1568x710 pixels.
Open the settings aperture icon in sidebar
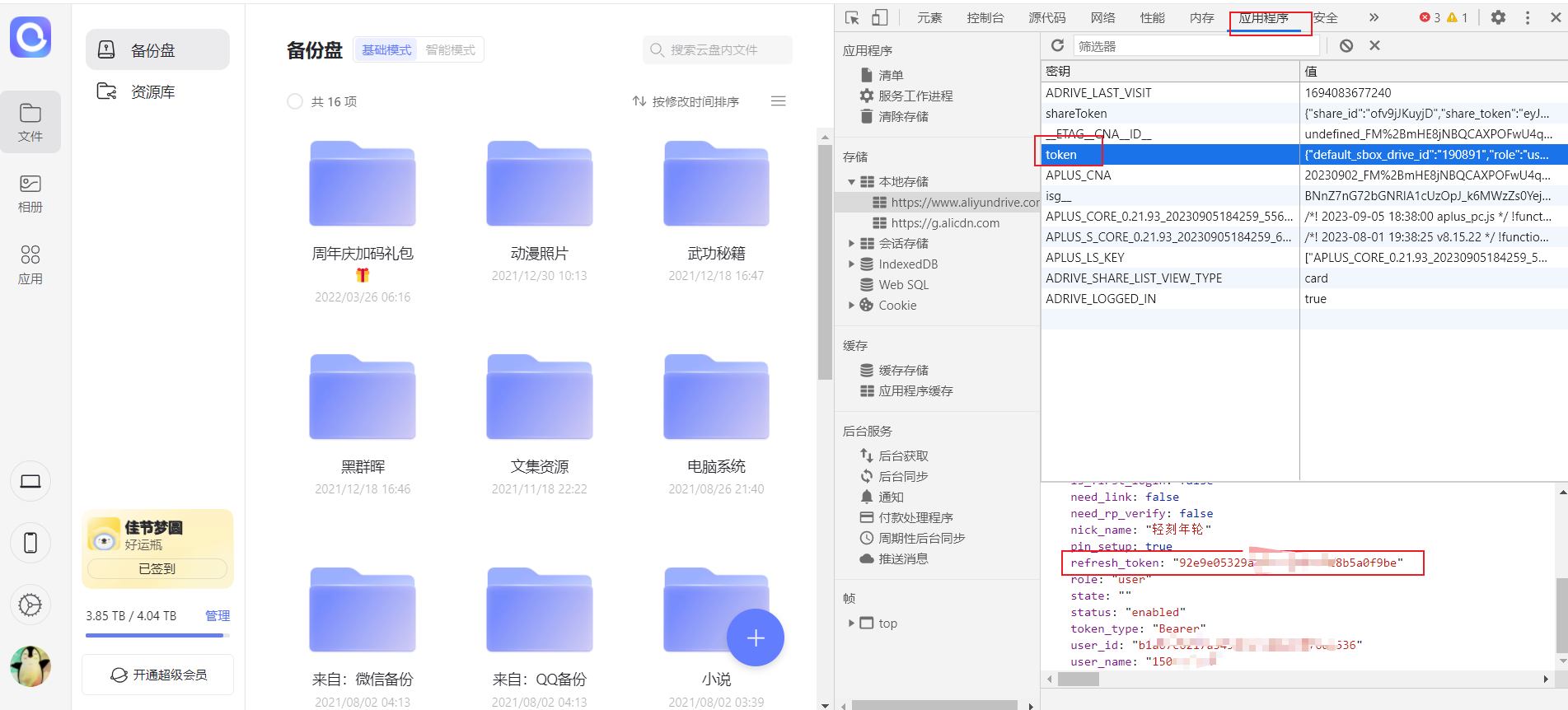pos(30,605)
